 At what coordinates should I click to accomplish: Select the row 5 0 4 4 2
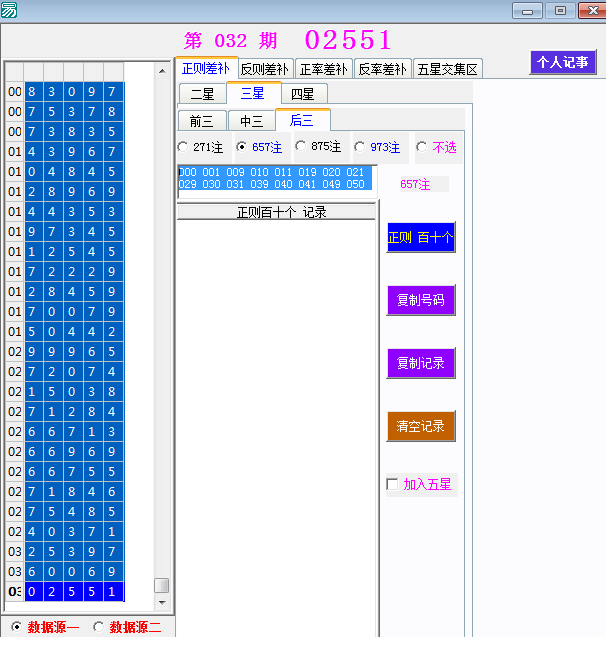(65, 332)
